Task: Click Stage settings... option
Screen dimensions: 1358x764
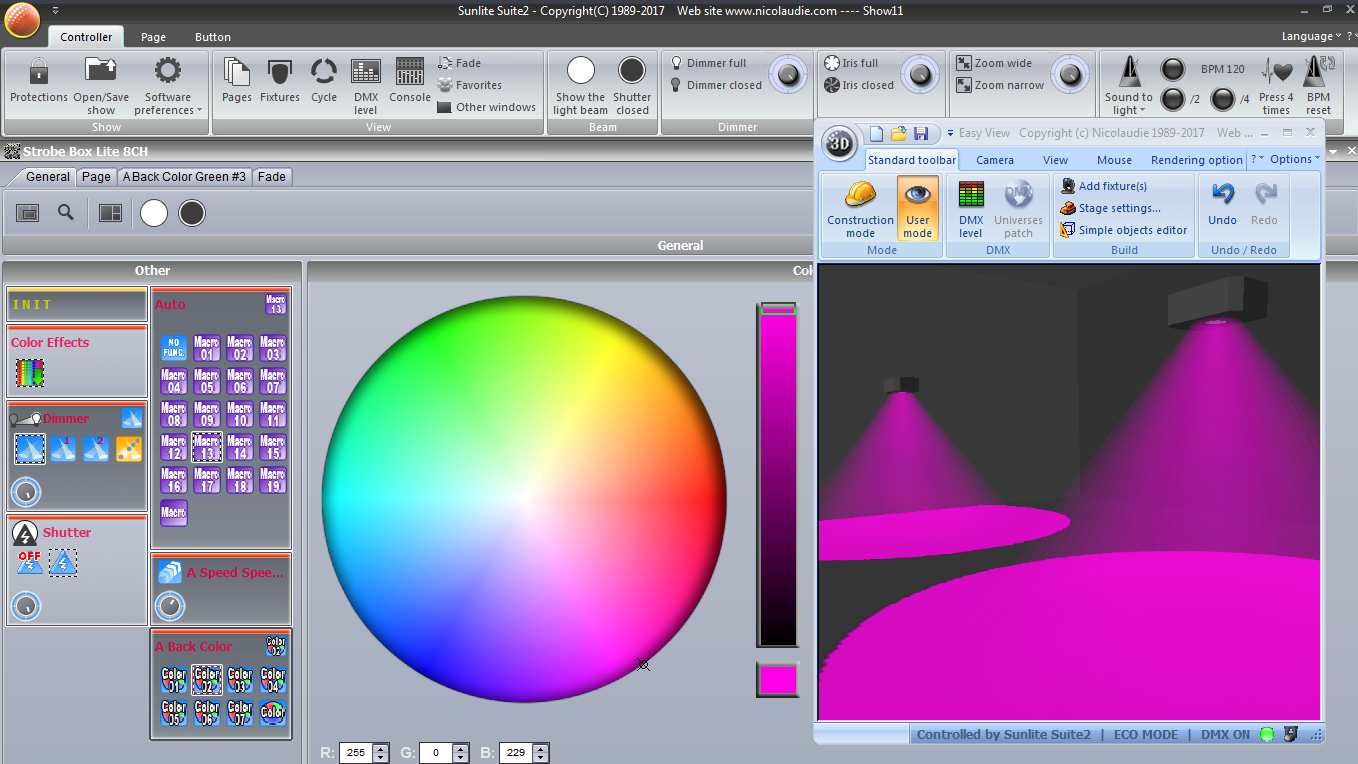Action: pos(1118,208)
